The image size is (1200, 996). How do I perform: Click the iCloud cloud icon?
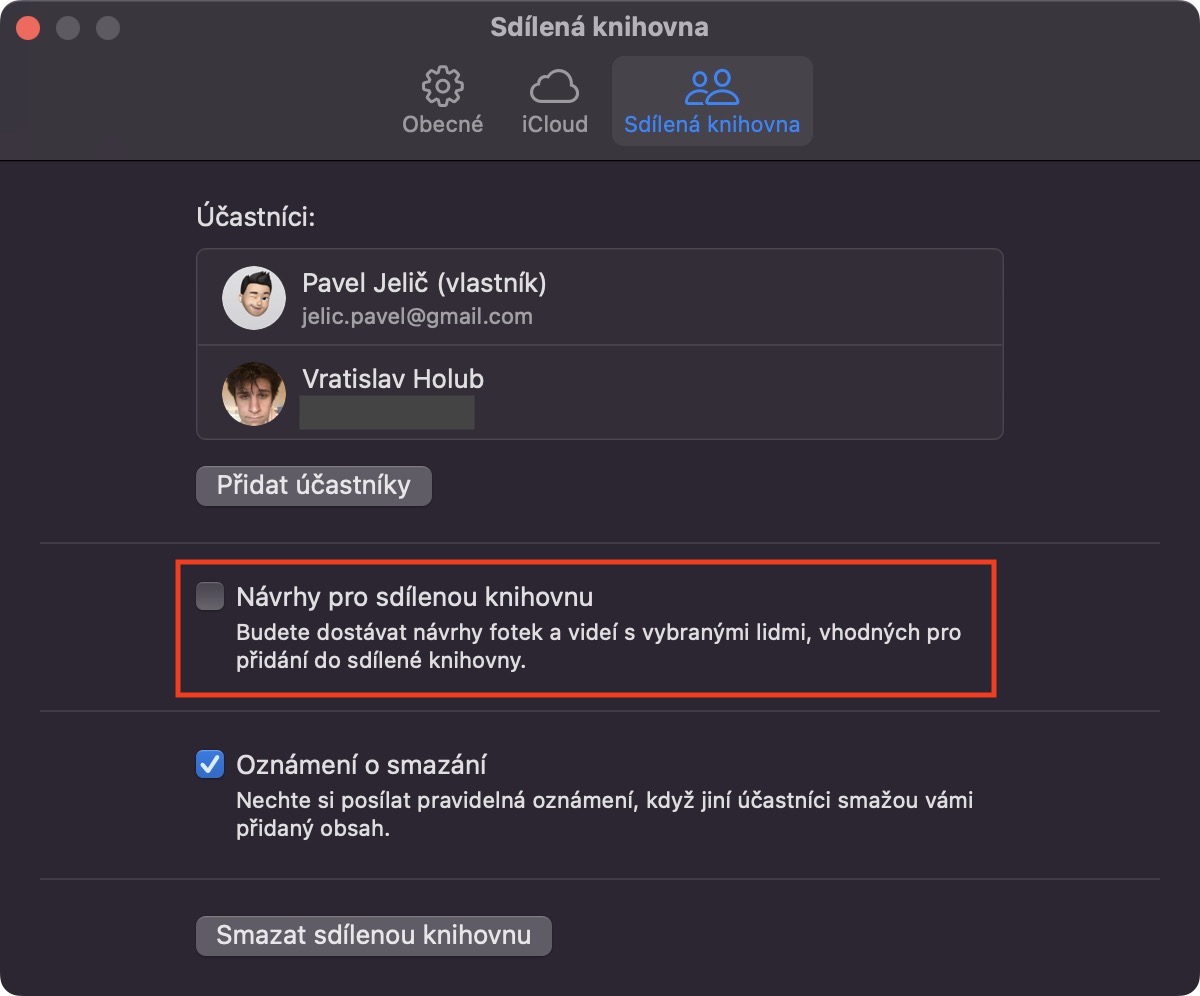[554, 87]
